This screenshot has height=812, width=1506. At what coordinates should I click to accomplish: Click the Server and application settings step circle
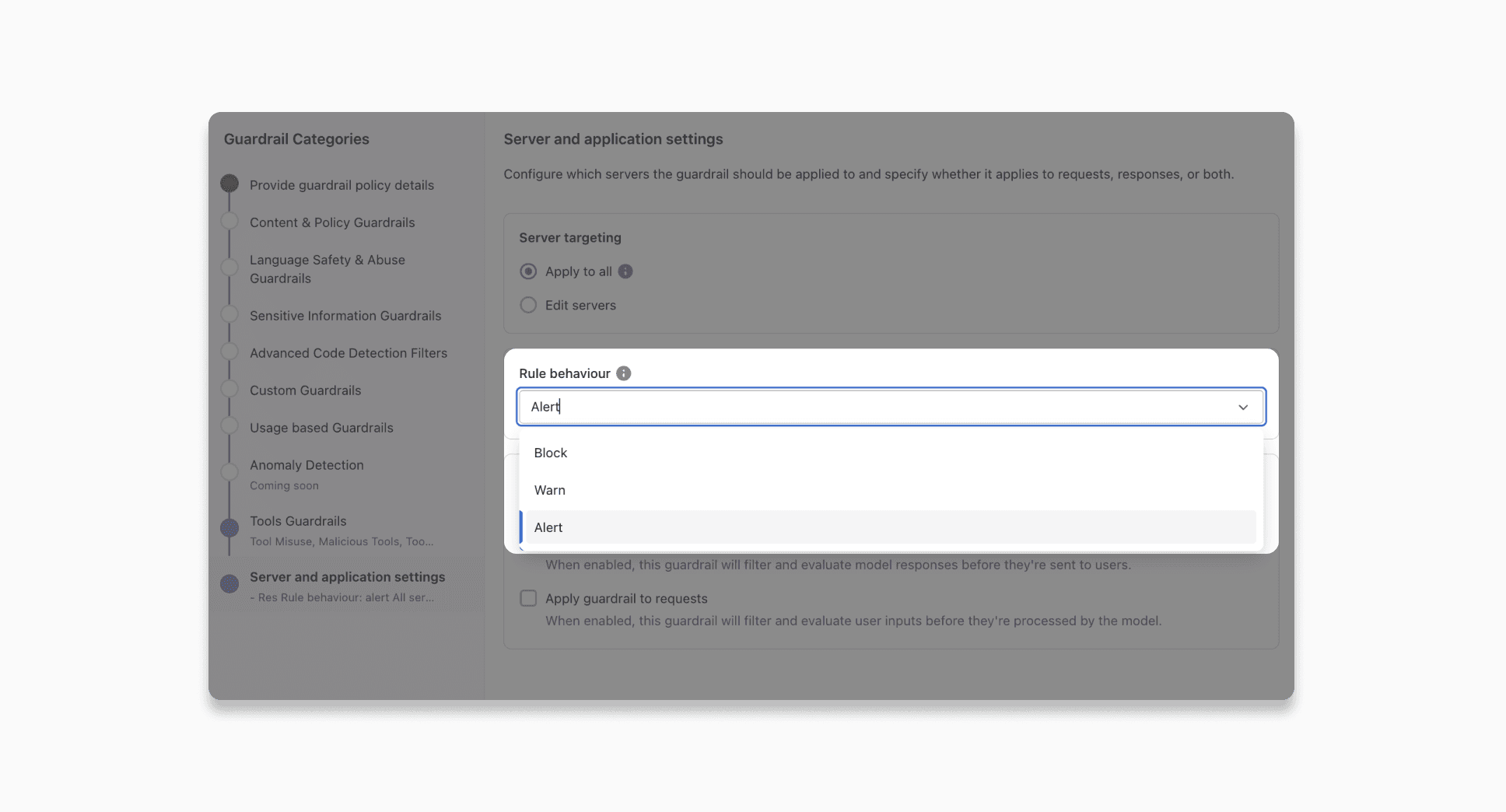coord(229,583)
